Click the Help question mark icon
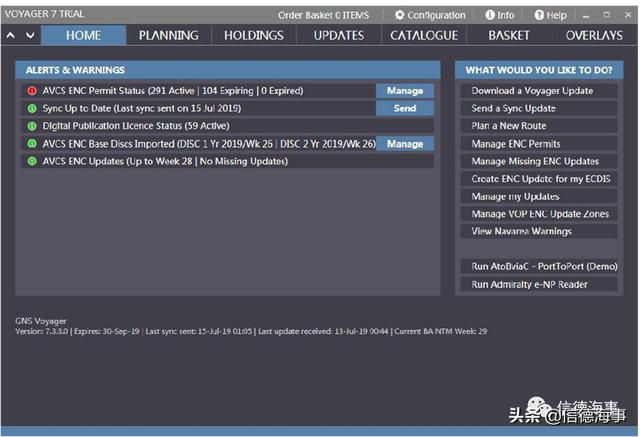 pos(539,15)
